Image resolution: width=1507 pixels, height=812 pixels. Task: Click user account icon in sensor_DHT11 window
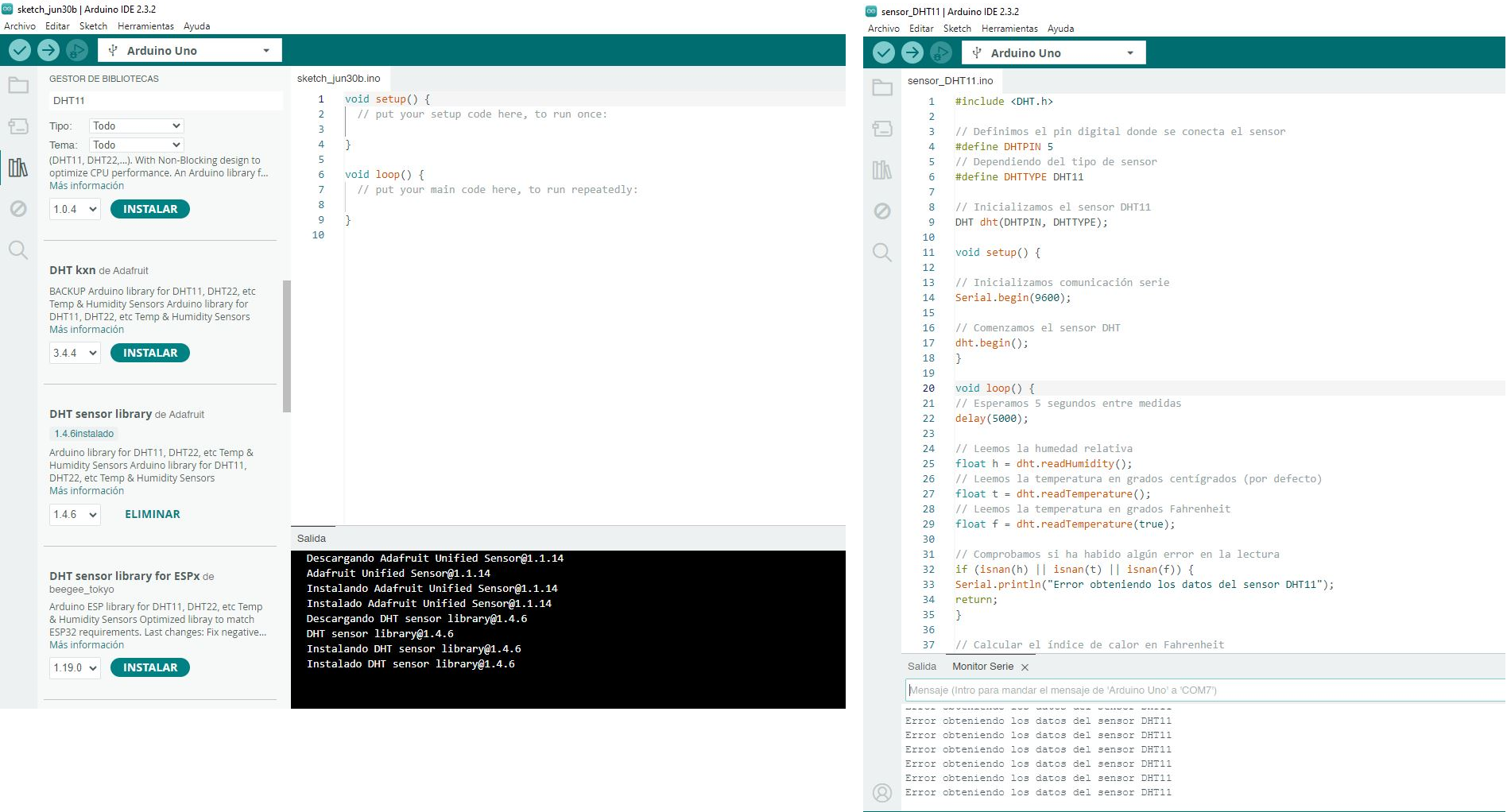click(882, 792)
